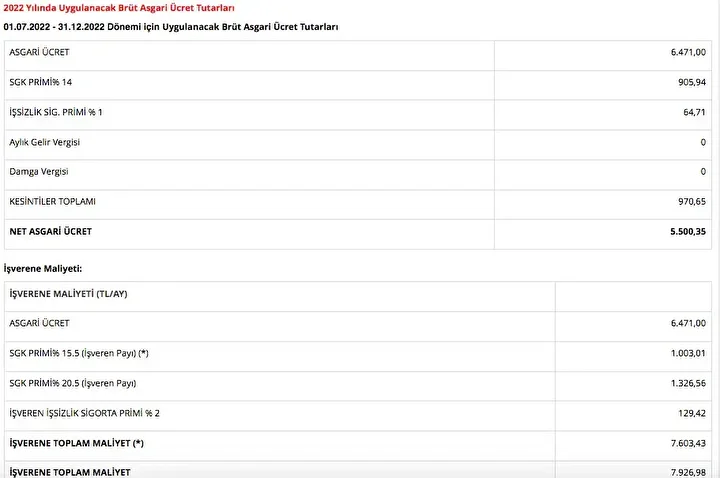Screen dimensions: 720x478
Task: Click the 1.326,56 value cell
Action: [687, 383]
